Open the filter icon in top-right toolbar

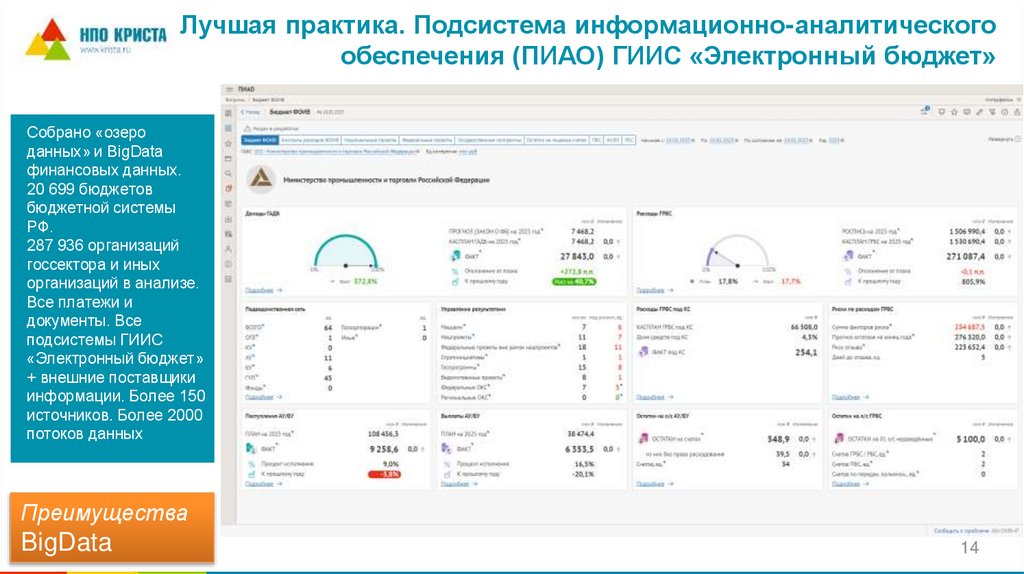[x=992, y=112]
